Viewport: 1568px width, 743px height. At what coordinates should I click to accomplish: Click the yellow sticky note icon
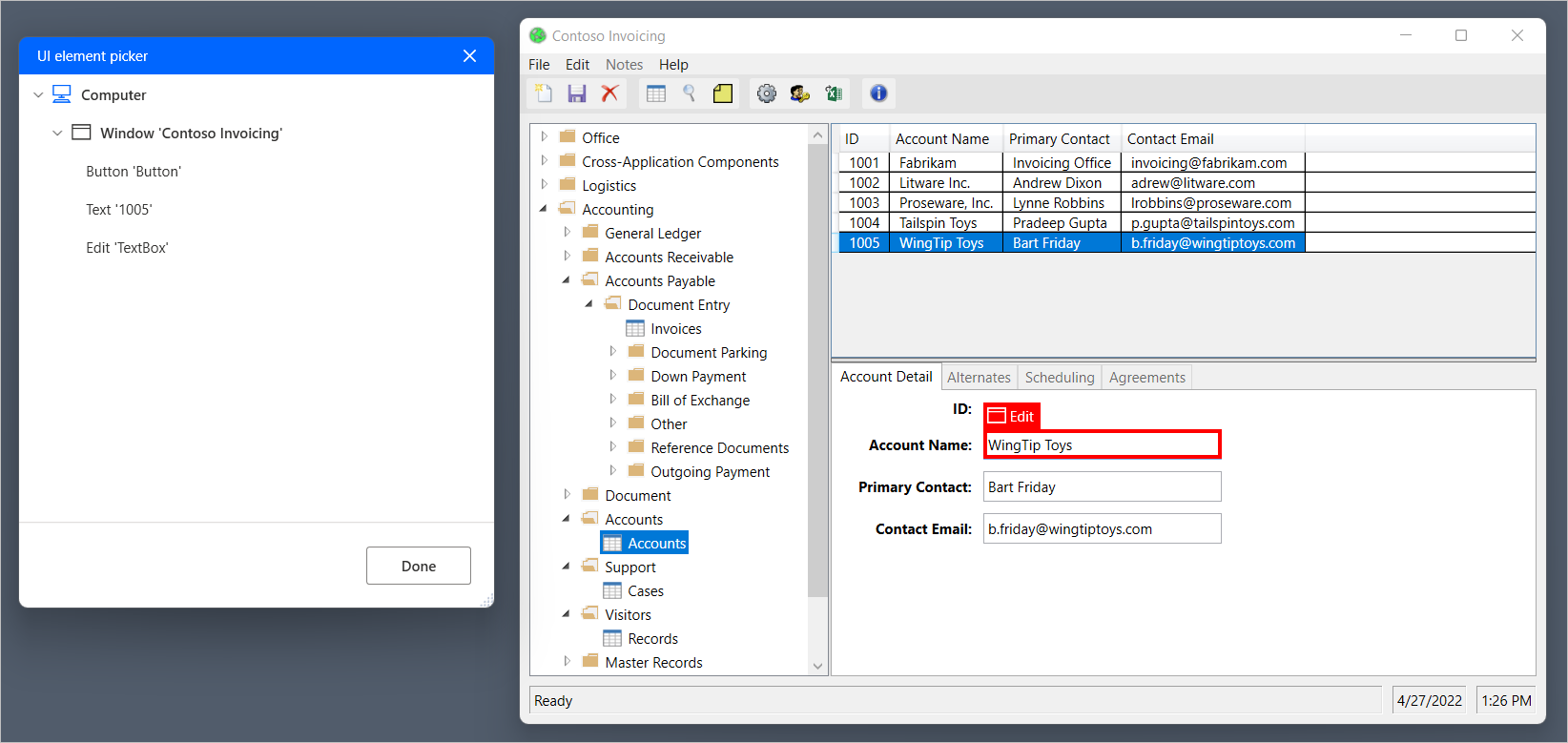coord(723,93)
